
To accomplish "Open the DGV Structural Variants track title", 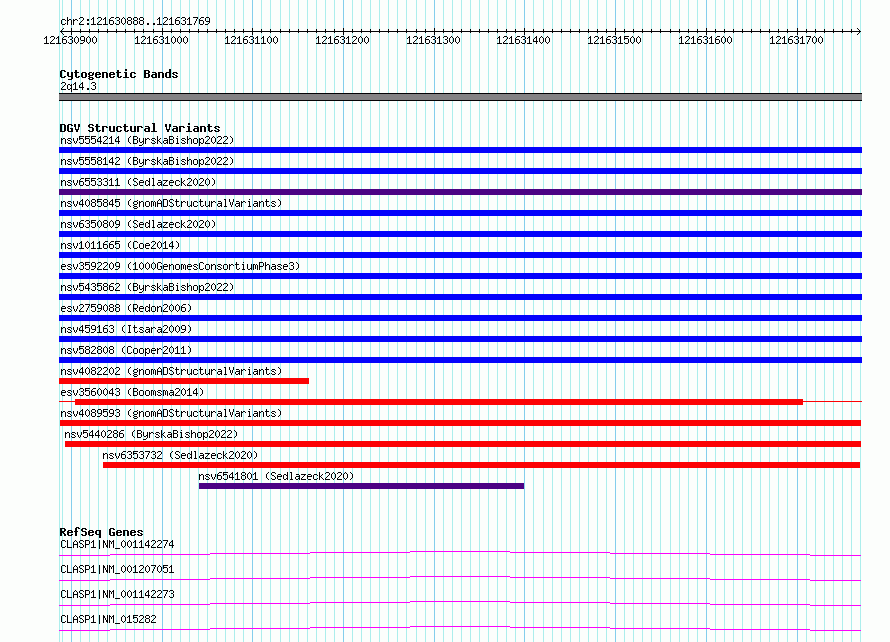I will coord(140,128).
